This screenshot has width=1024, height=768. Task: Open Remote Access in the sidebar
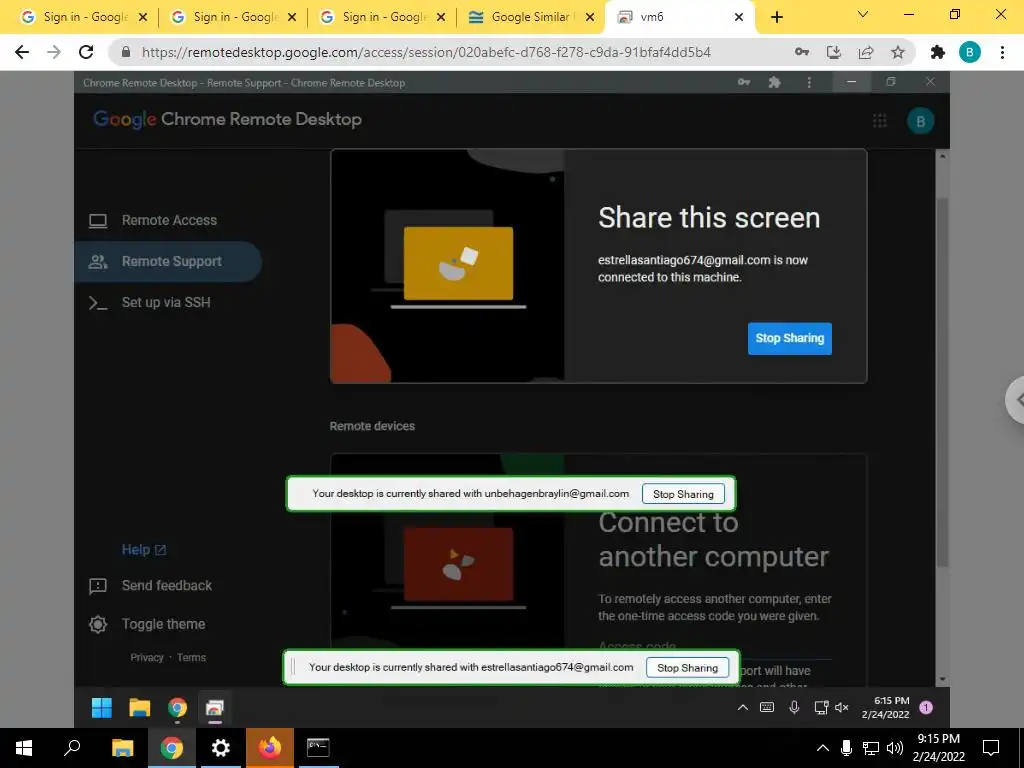[168, 220]
